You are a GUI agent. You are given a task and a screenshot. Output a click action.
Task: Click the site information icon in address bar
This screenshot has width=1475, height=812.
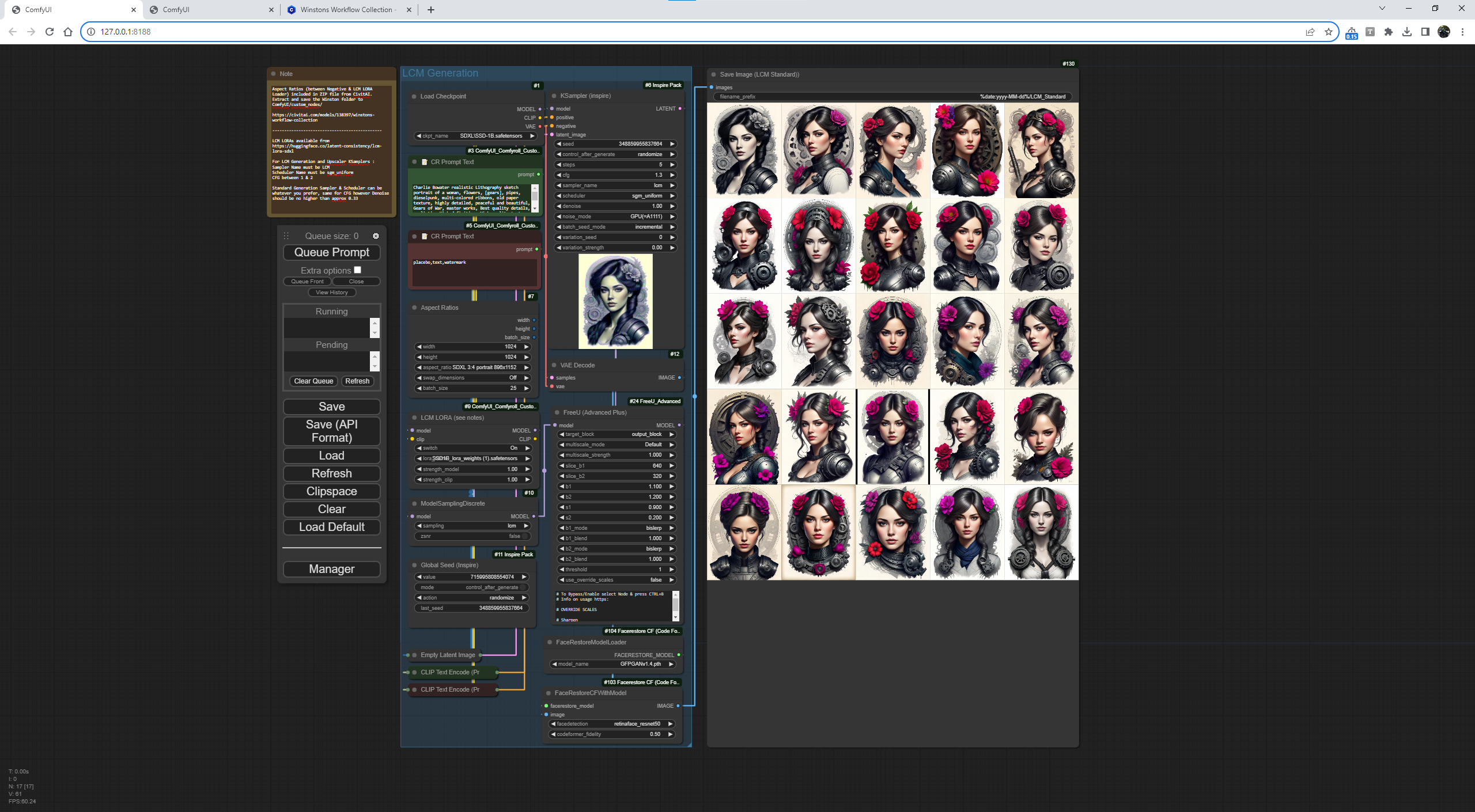(x=91, y=32)
